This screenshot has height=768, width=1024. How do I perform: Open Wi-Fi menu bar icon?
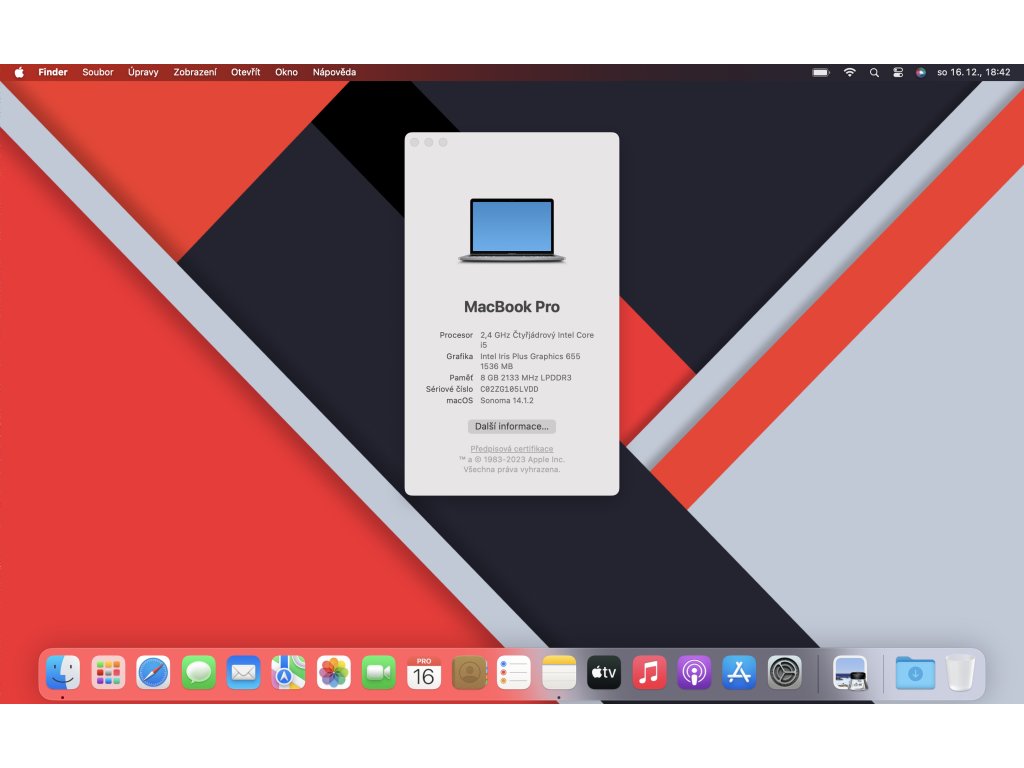click(x=850, y=72)
